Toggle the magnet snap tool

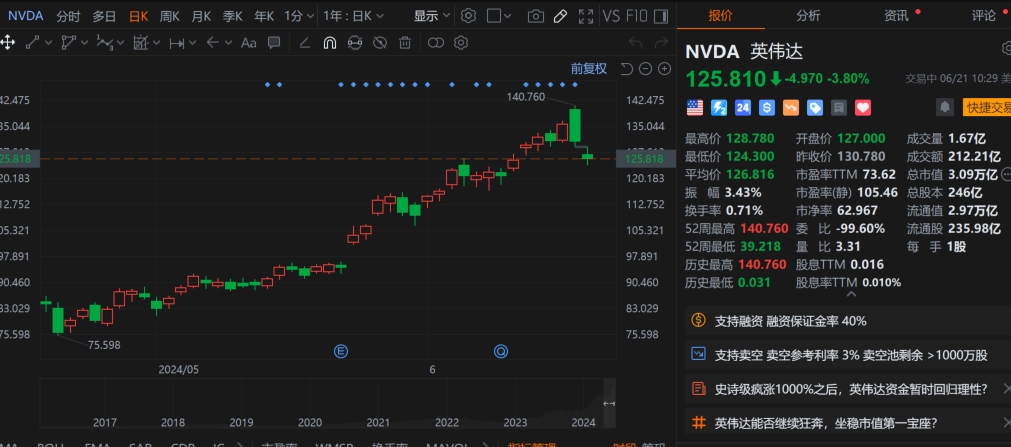(329, 43)
